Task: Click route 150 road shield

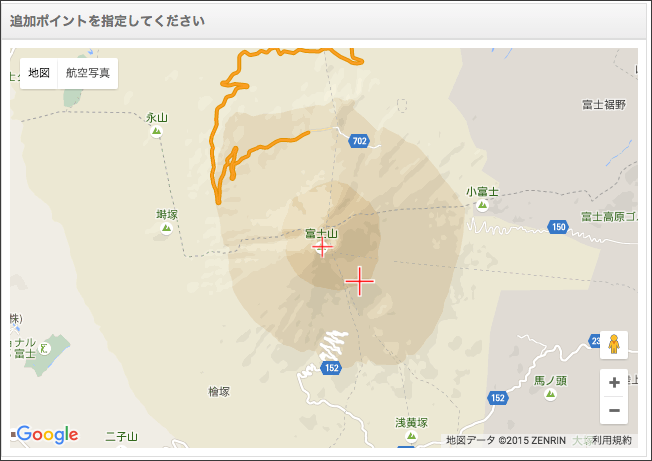Action: pyautogui.click(x=558, y=227)
